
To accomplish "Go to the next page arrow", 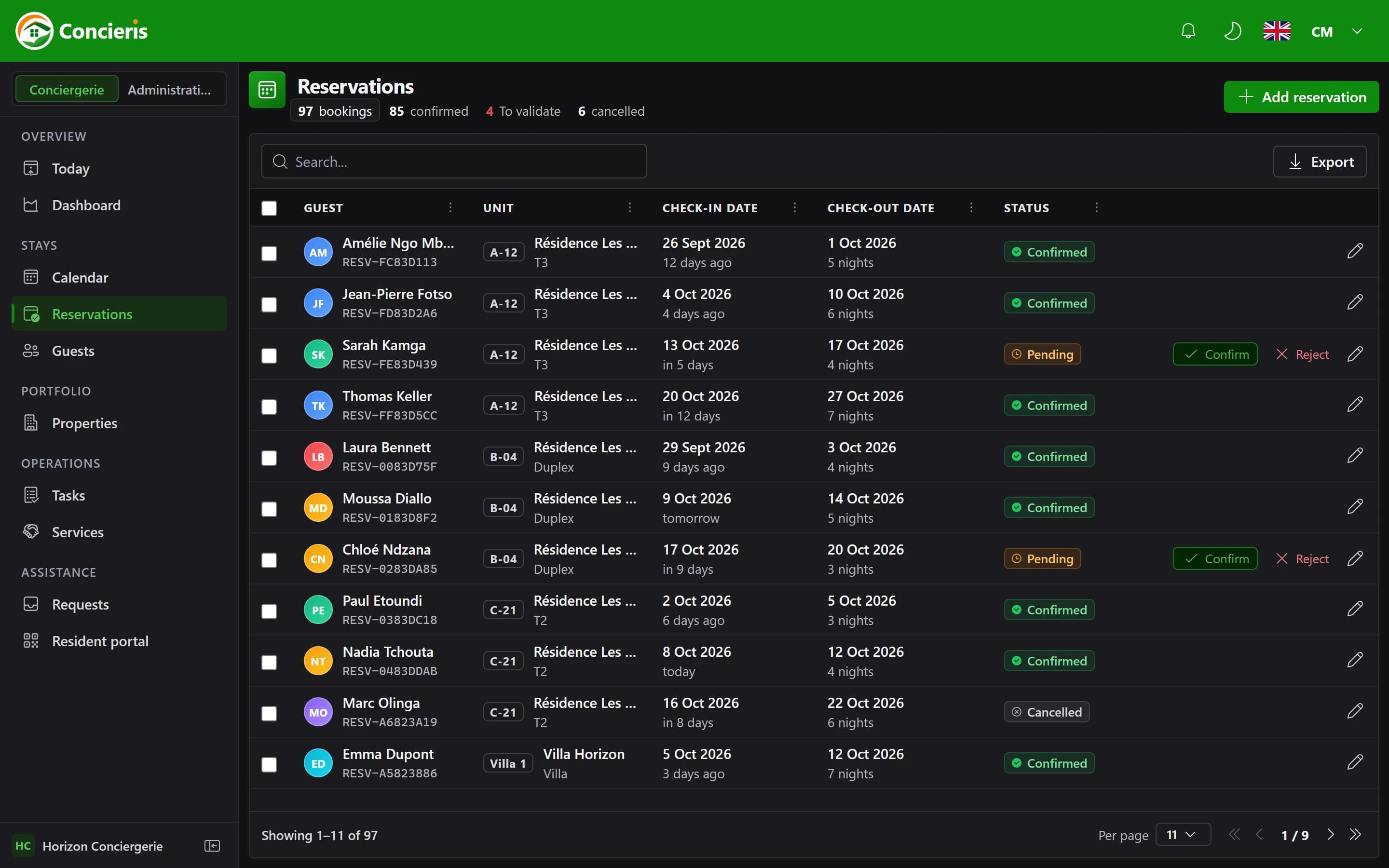I will click(1330, 835).
